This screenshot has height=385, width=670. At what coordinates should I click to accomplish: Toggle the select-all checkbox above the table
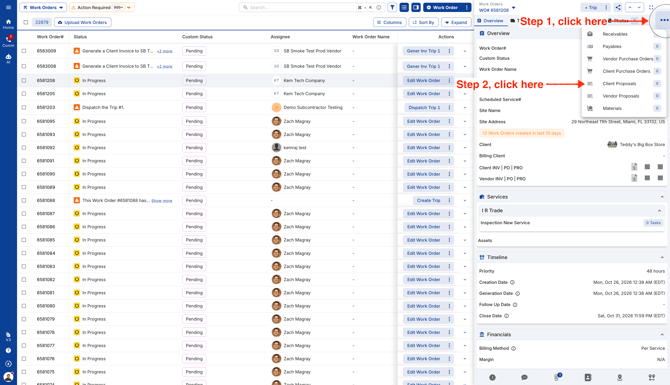(x=26, y=22)
